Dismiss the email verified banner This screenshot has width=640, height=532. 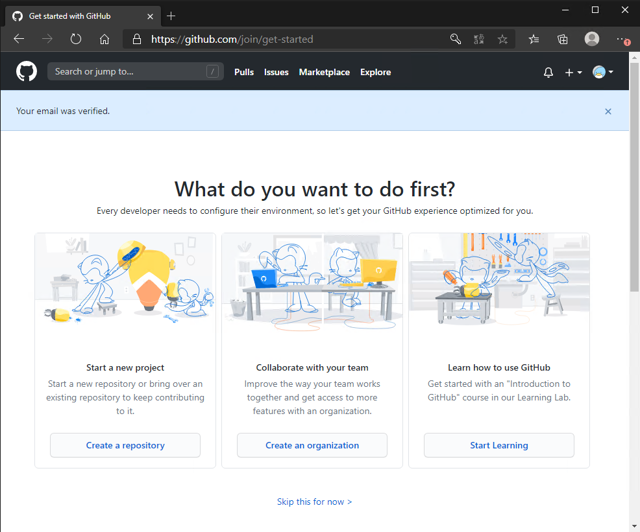click(x=608, y=111)
